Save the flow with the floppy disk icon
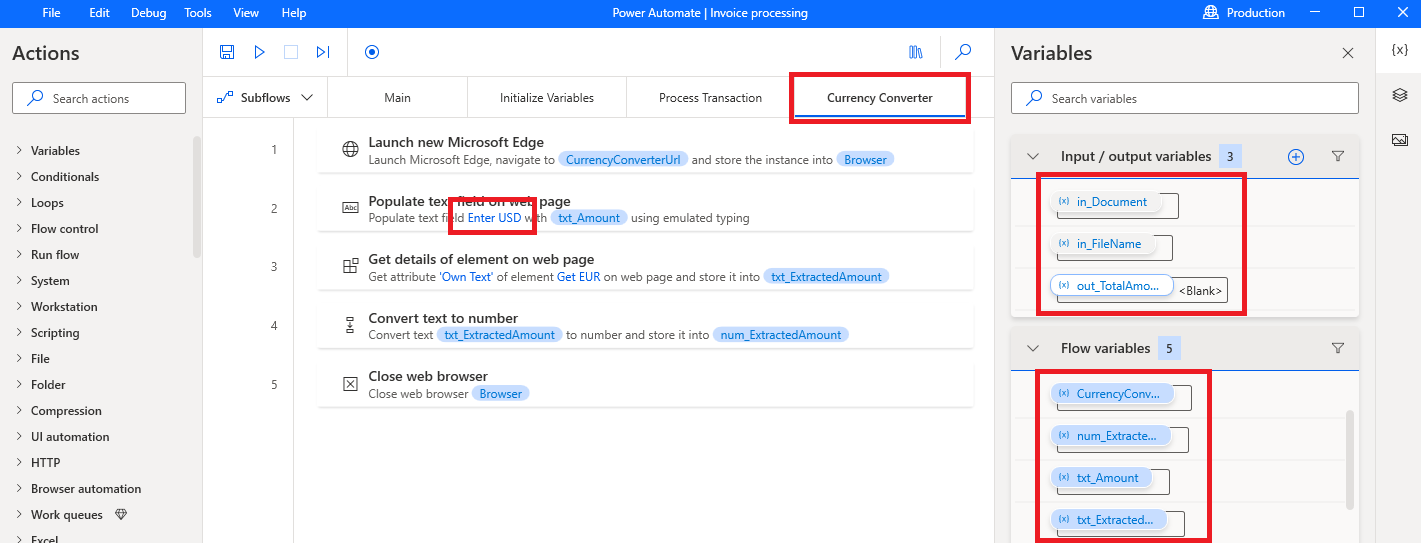The height and width of the screenshot is (543, 1421). 227,52
